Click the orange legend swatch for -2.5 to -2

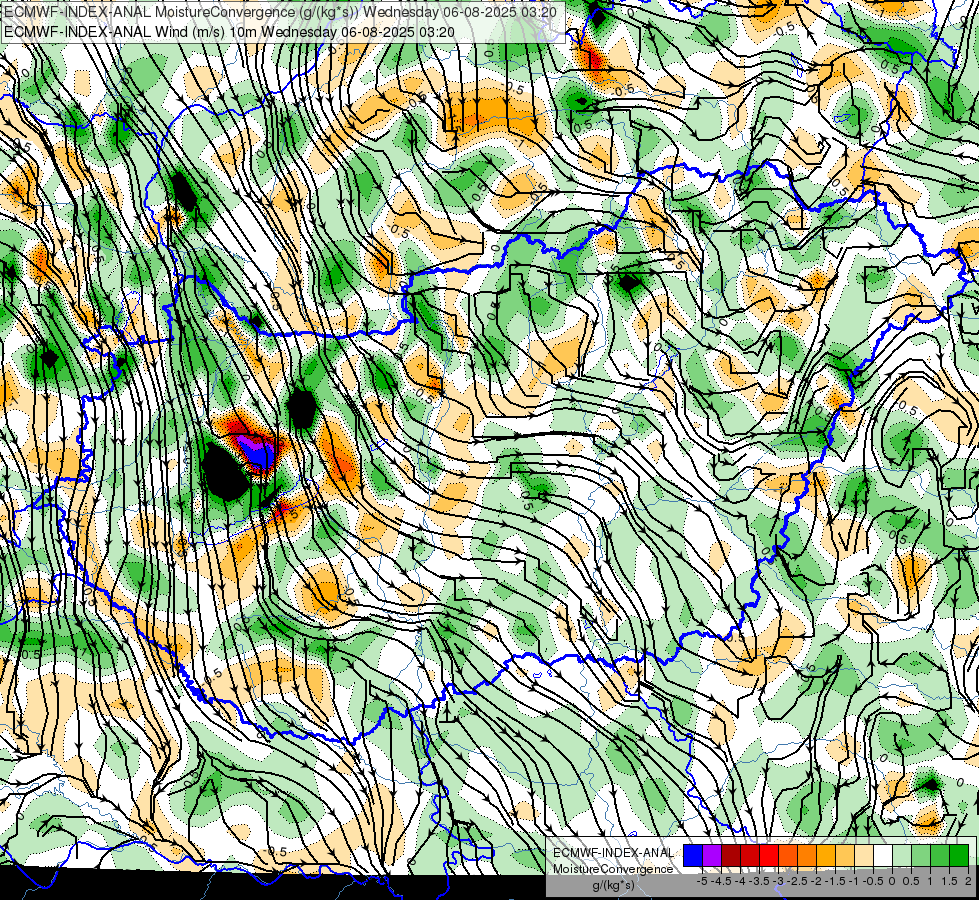pyautogui.click(x=807, y=855)
